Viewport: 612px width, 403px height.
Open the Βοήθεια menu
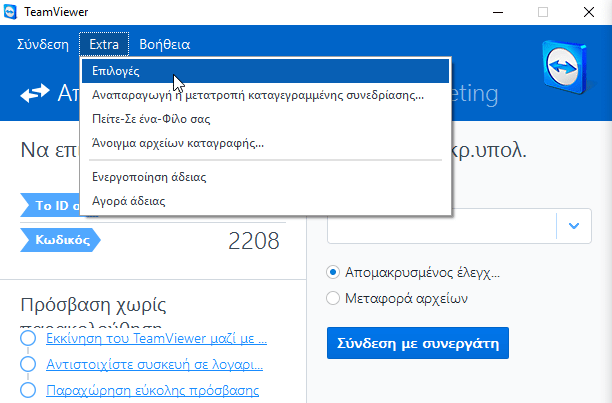(x=165, y=44)
